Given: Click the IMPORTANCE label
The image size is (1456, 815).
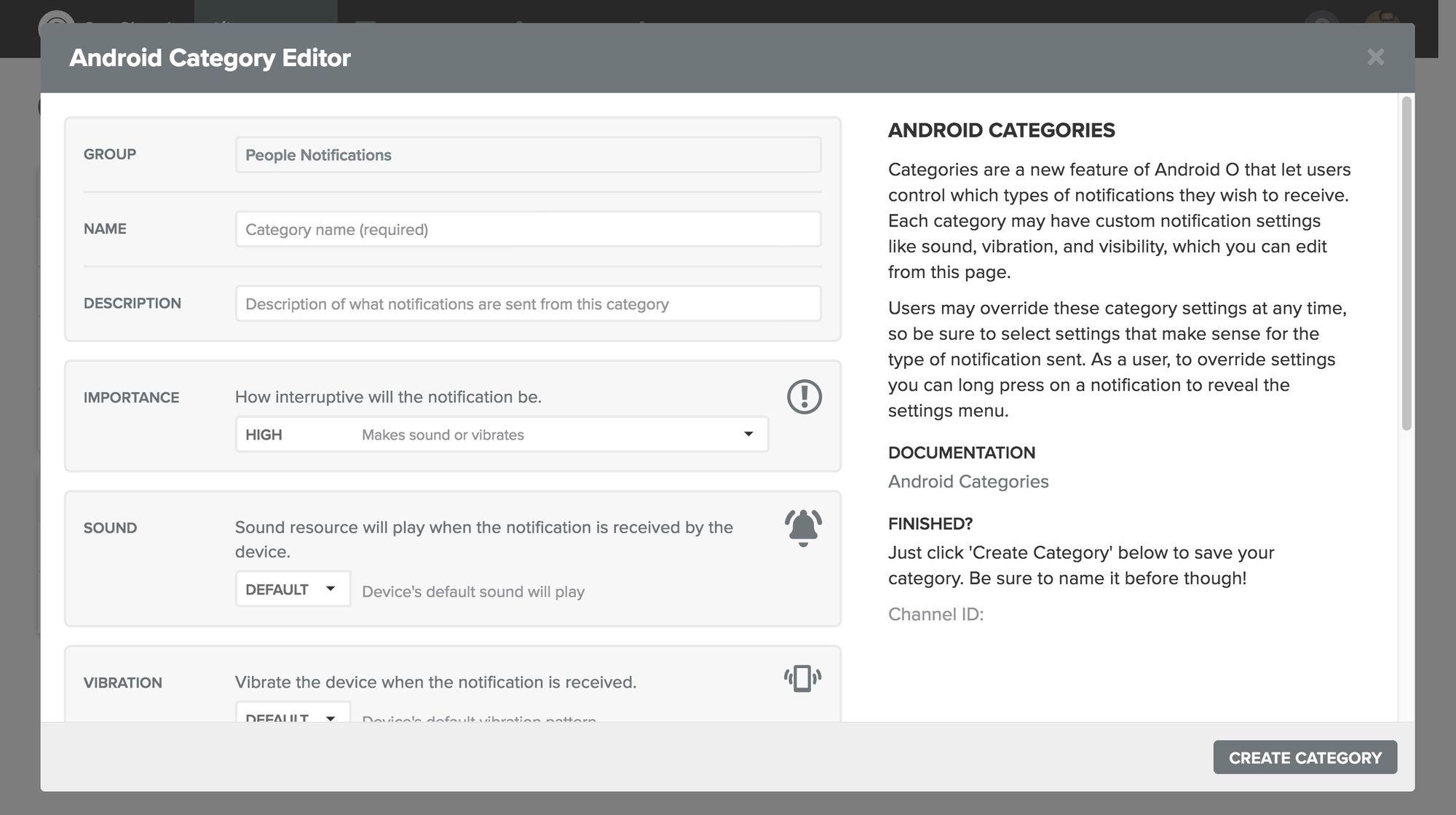Looking at the screenshot, I should click(x=131, y=397).
